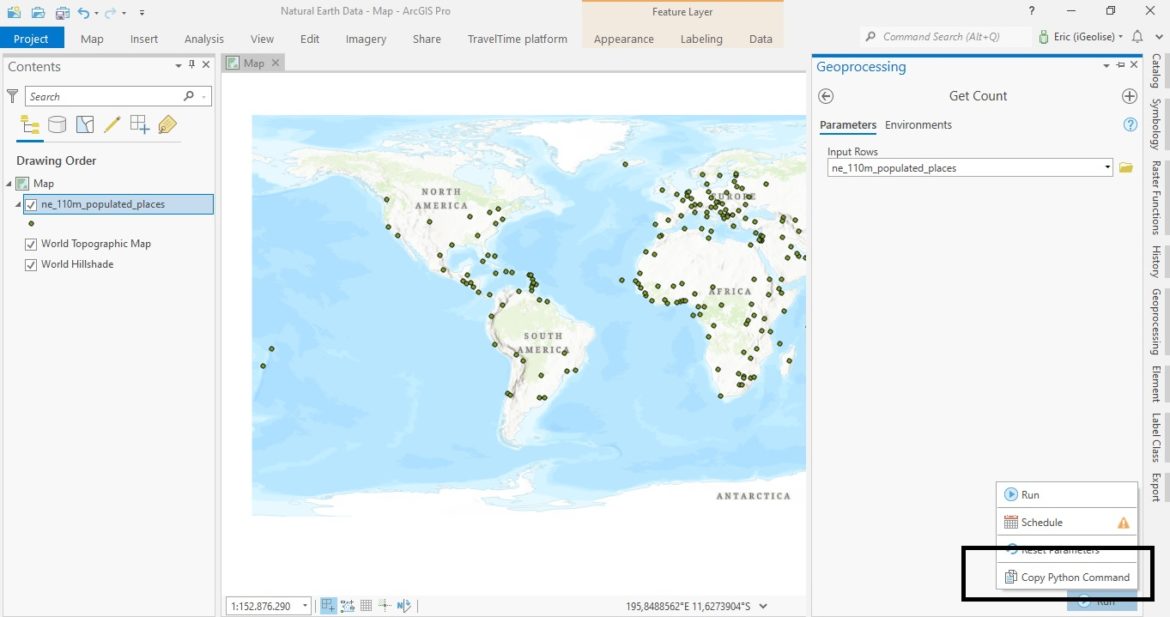Collapse the Map tree node
The image size is (1170, 617).
click(9, 184)
